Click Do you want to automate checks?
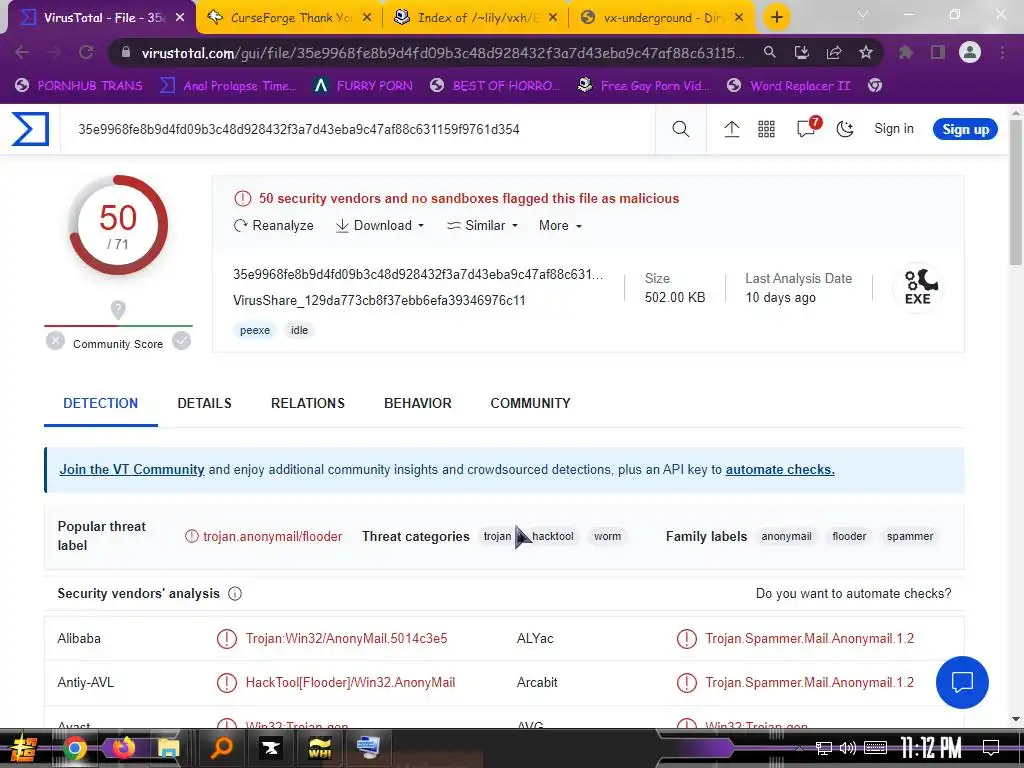The width and height of the screenshot is (1024, 768). [x=854, y=594]
